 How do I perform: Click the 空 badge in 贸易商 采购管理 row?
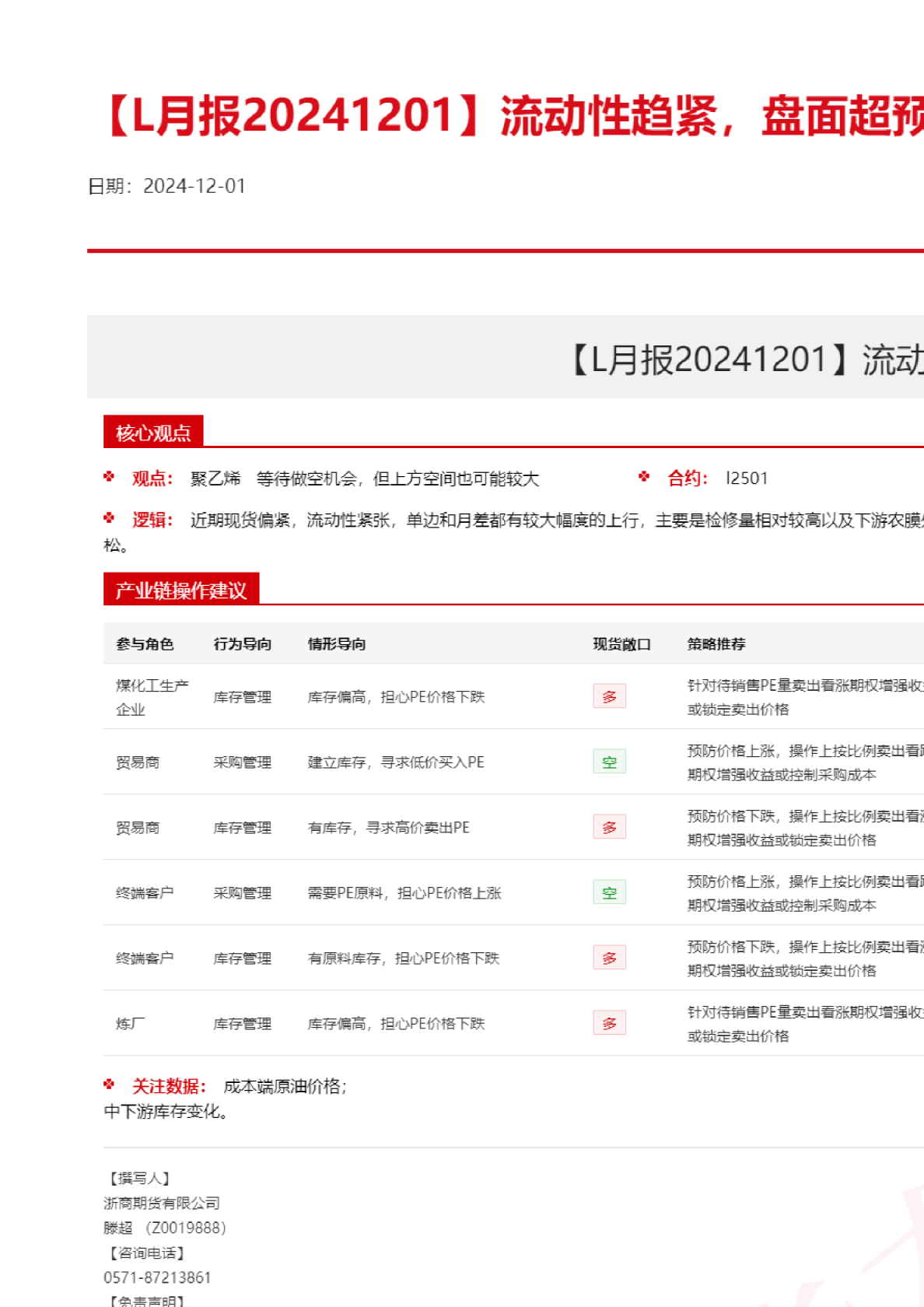point(609,762)
